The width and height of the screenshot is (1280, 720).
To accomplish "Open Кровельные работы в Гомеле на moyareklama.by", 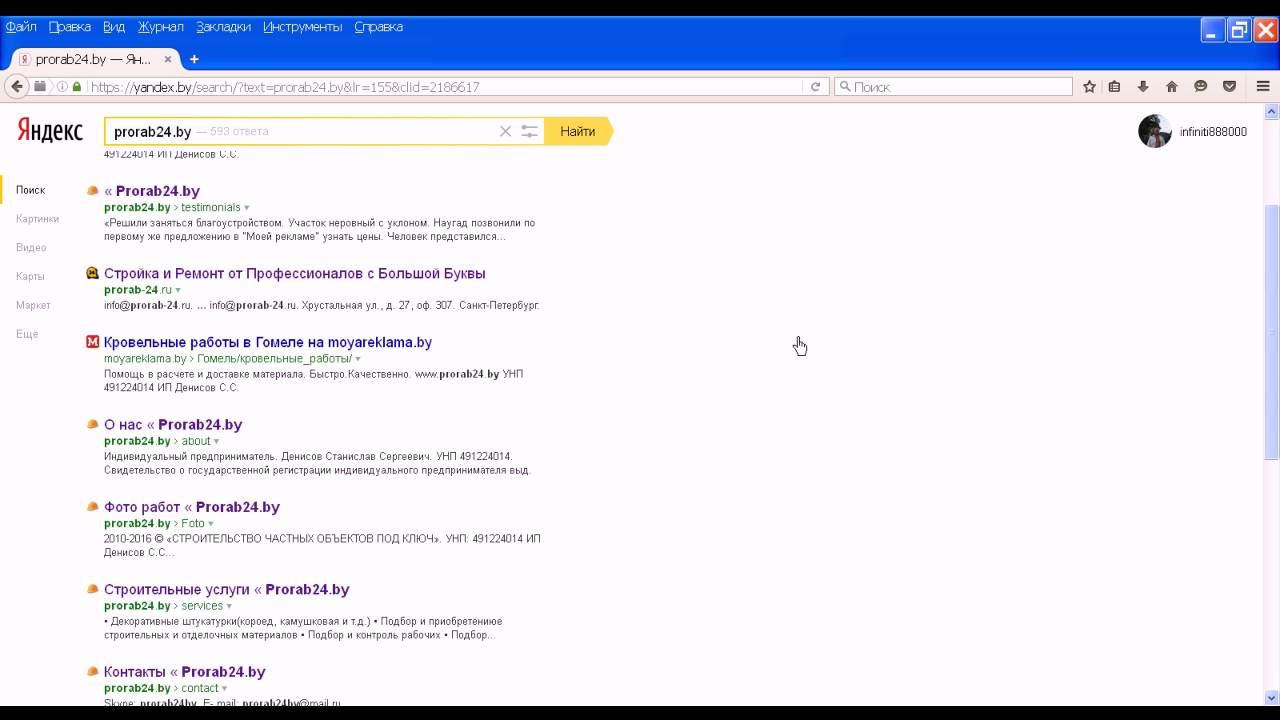I will 268,342.
